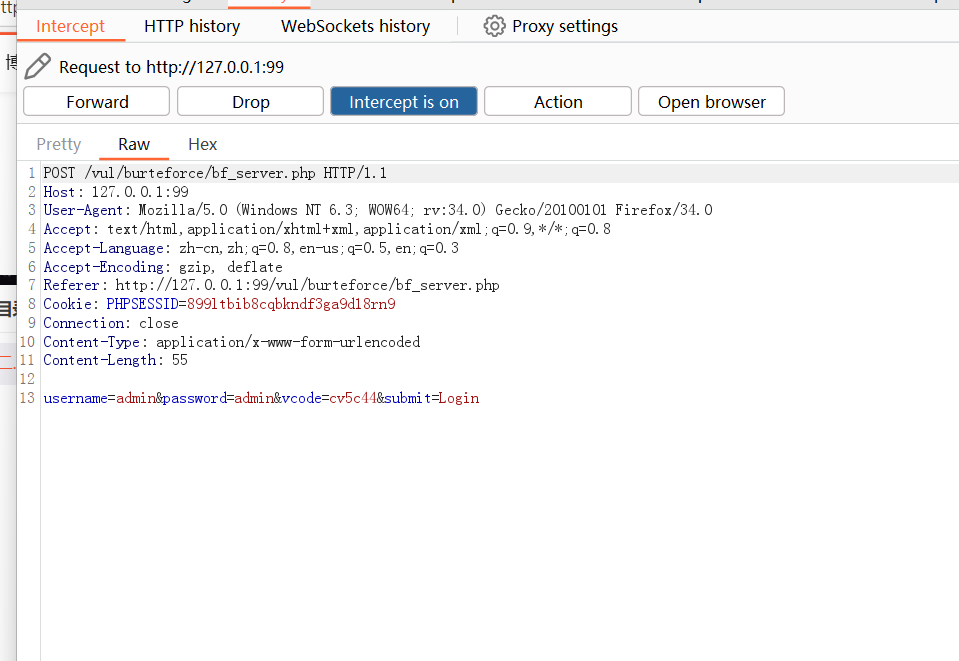Select the Pretty view tab
The width and height of the screenshot is (959, 661).
59,144
